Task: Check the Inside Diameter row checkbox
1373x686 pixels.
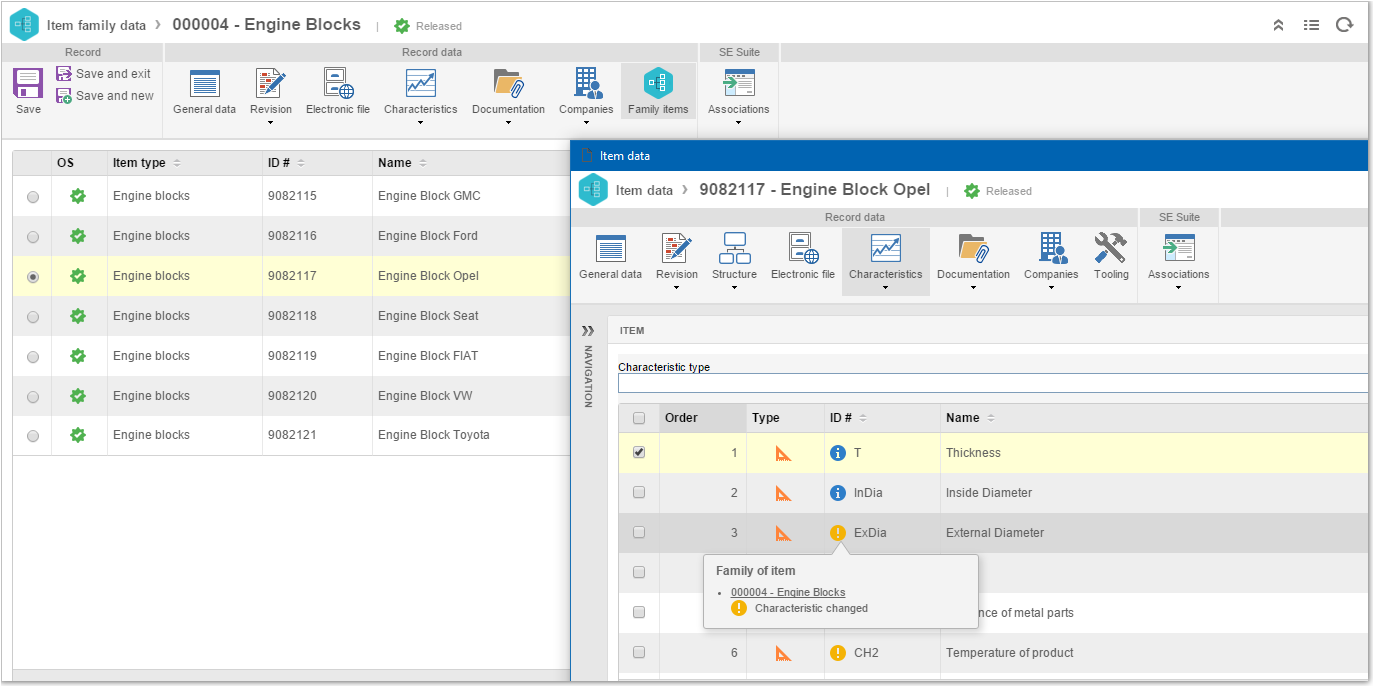Action: (639, 492)
